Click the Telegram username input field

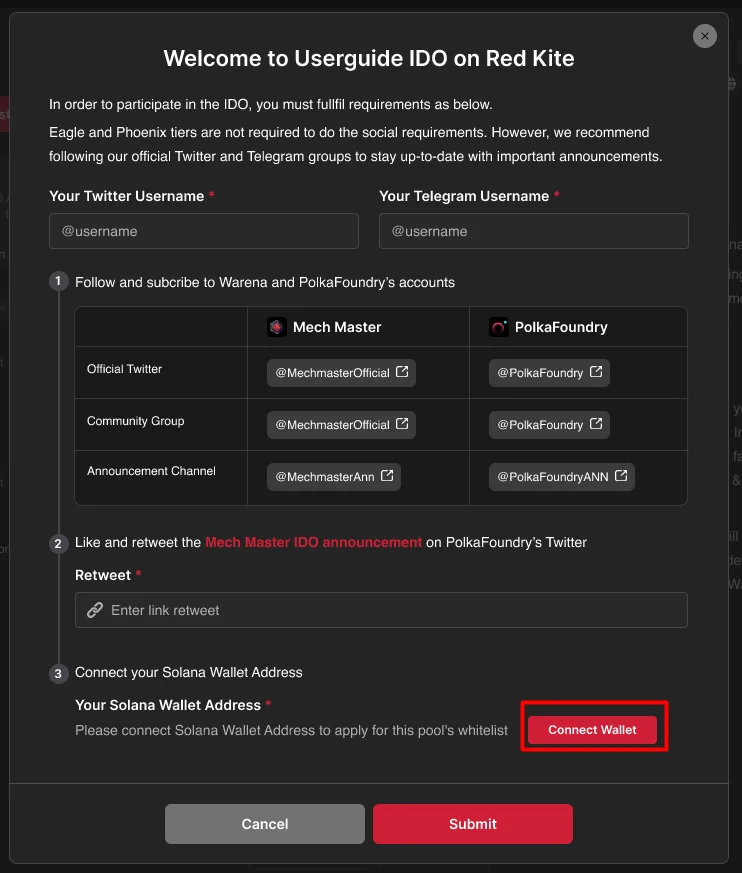534,231
